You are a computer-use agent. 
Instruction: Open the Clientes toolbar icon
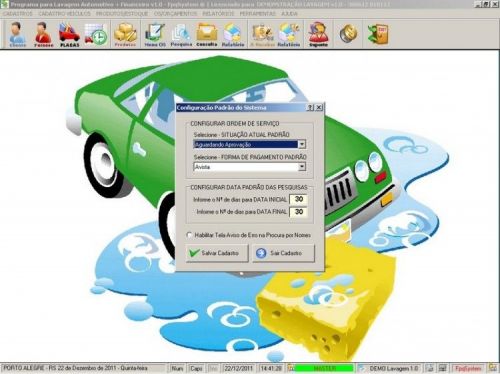pyautogui.click(x=18, y=34)
